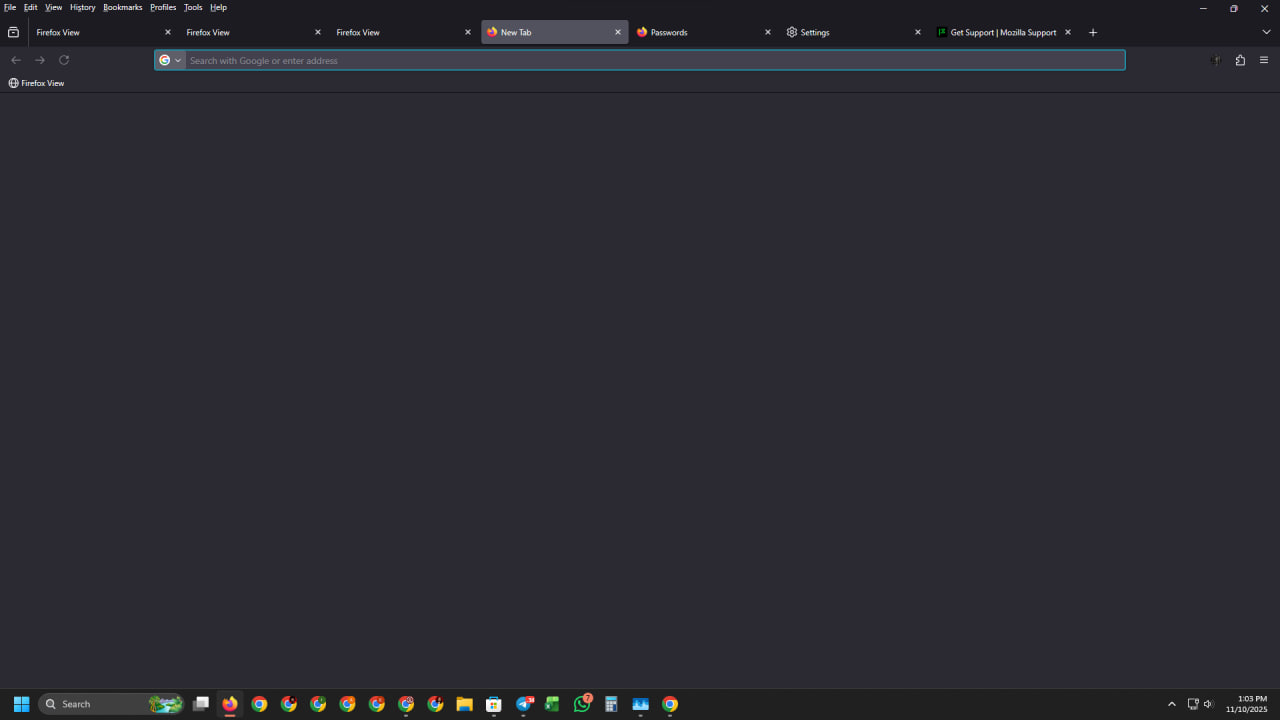
Task: Open the Bookmarks menu
Action: 122,7
